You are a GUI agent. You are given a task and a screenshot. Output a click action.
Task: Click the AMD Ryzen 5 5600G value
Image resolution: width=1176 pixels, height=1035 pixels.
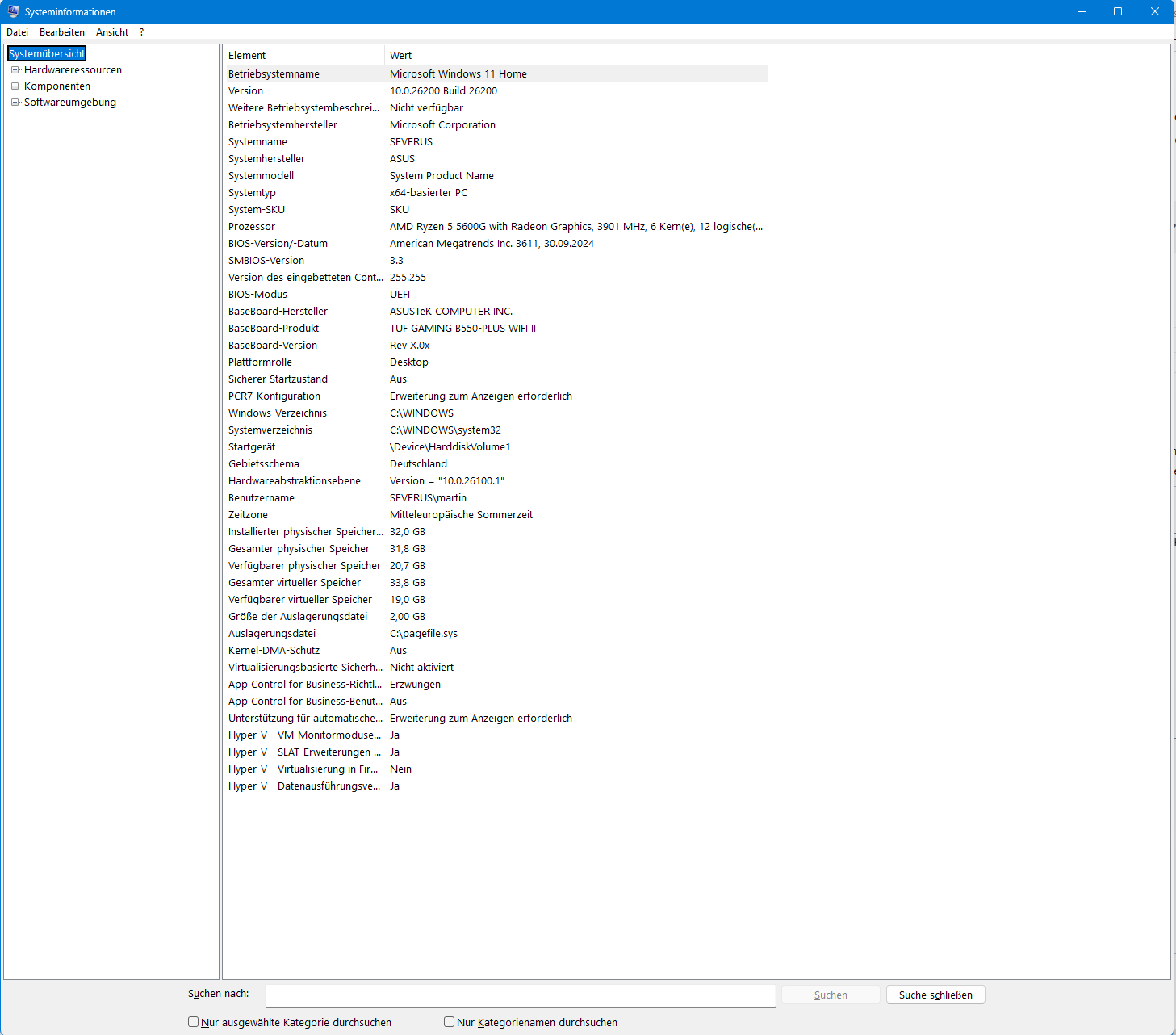[x=576, y=226]
